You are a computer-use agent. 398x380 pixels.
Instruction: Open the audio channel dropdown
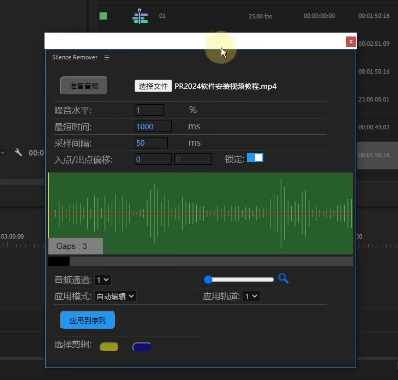103,280
